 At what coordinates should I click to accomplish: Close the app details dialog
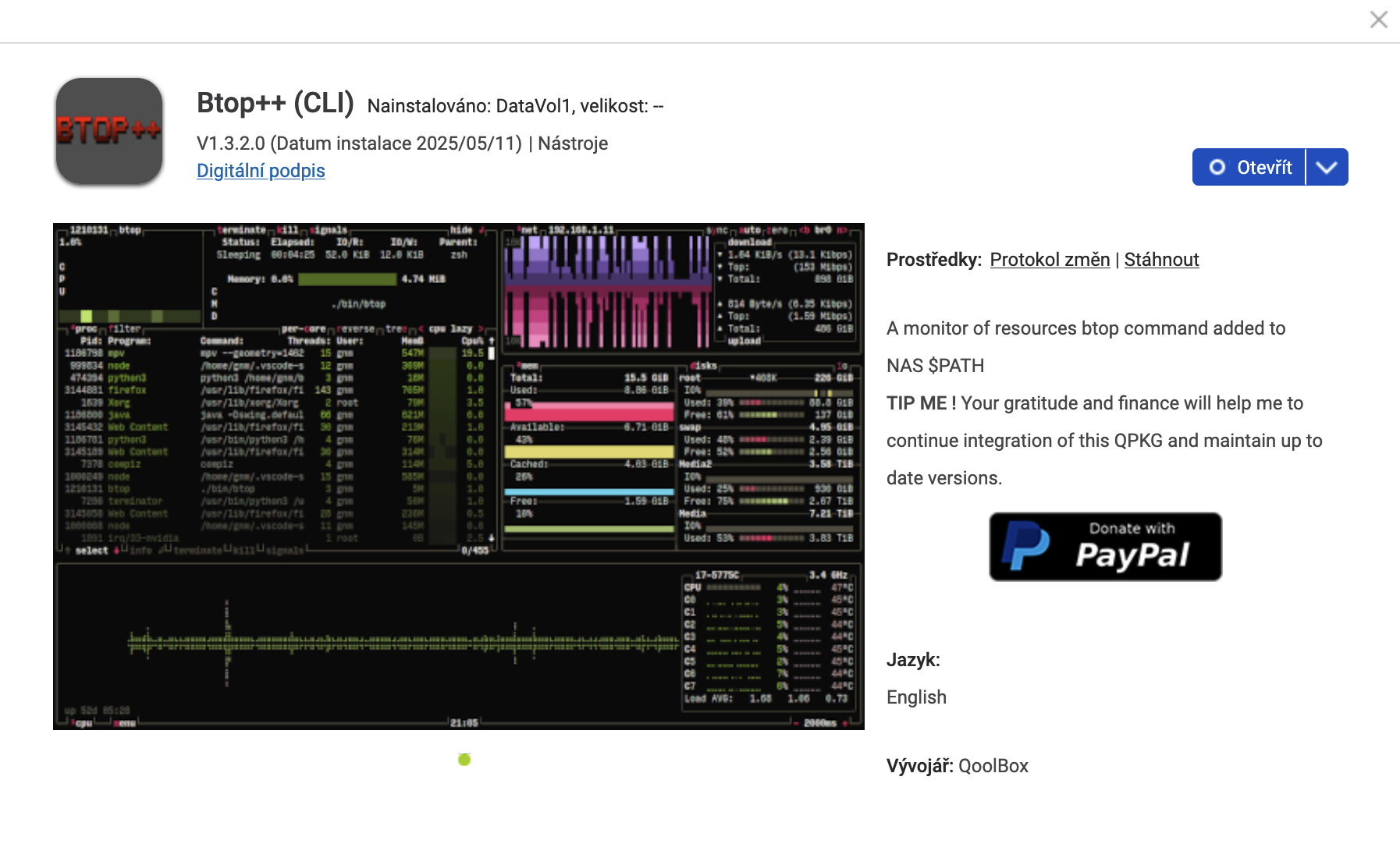[1378, 20]
